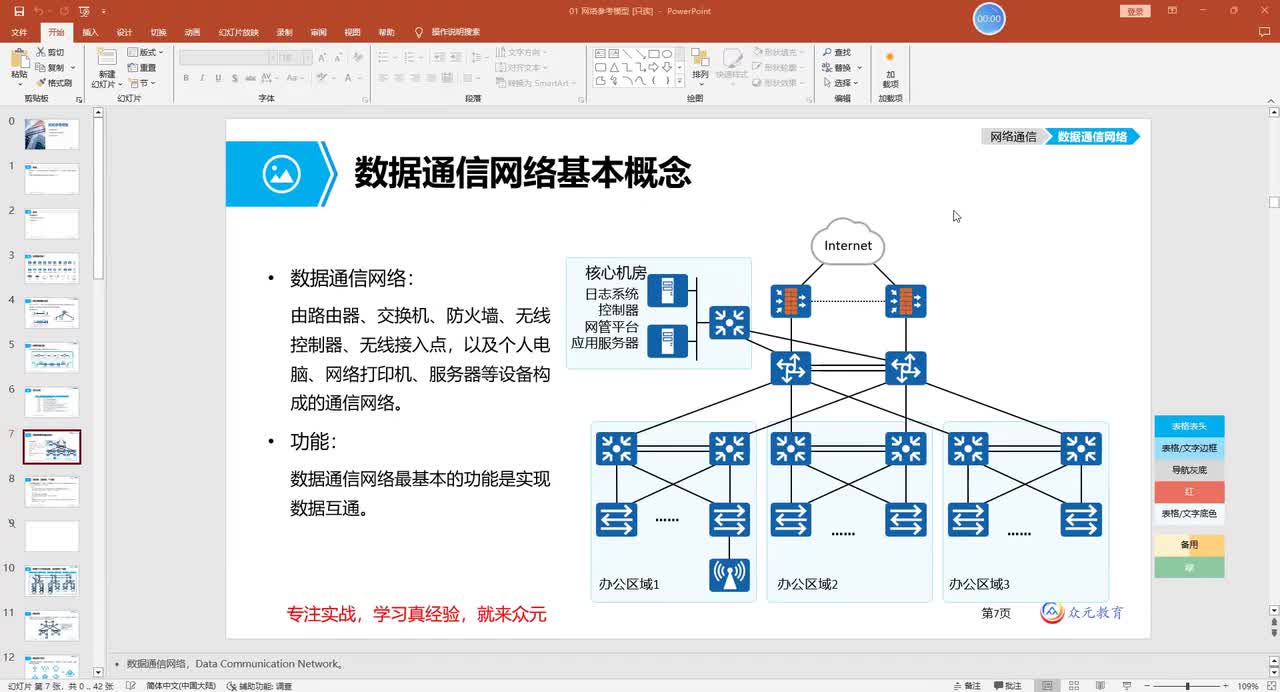Viewport: 1280px width, 692px height.
Task: Open the 复制 dropdown arrow
Action: (72, 67)
